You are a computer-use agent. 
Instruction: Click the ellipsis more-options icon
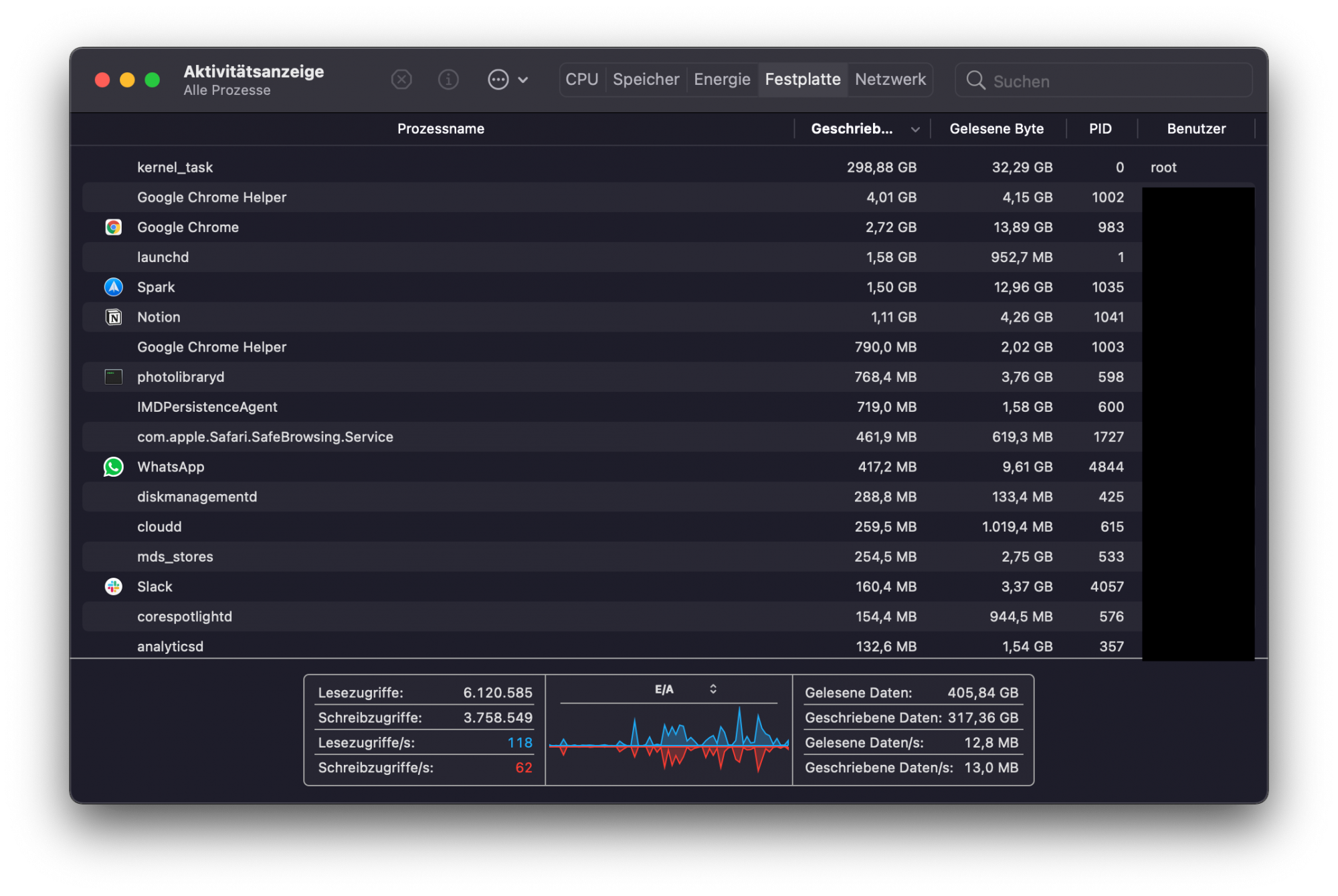click(x=498, y=80)
